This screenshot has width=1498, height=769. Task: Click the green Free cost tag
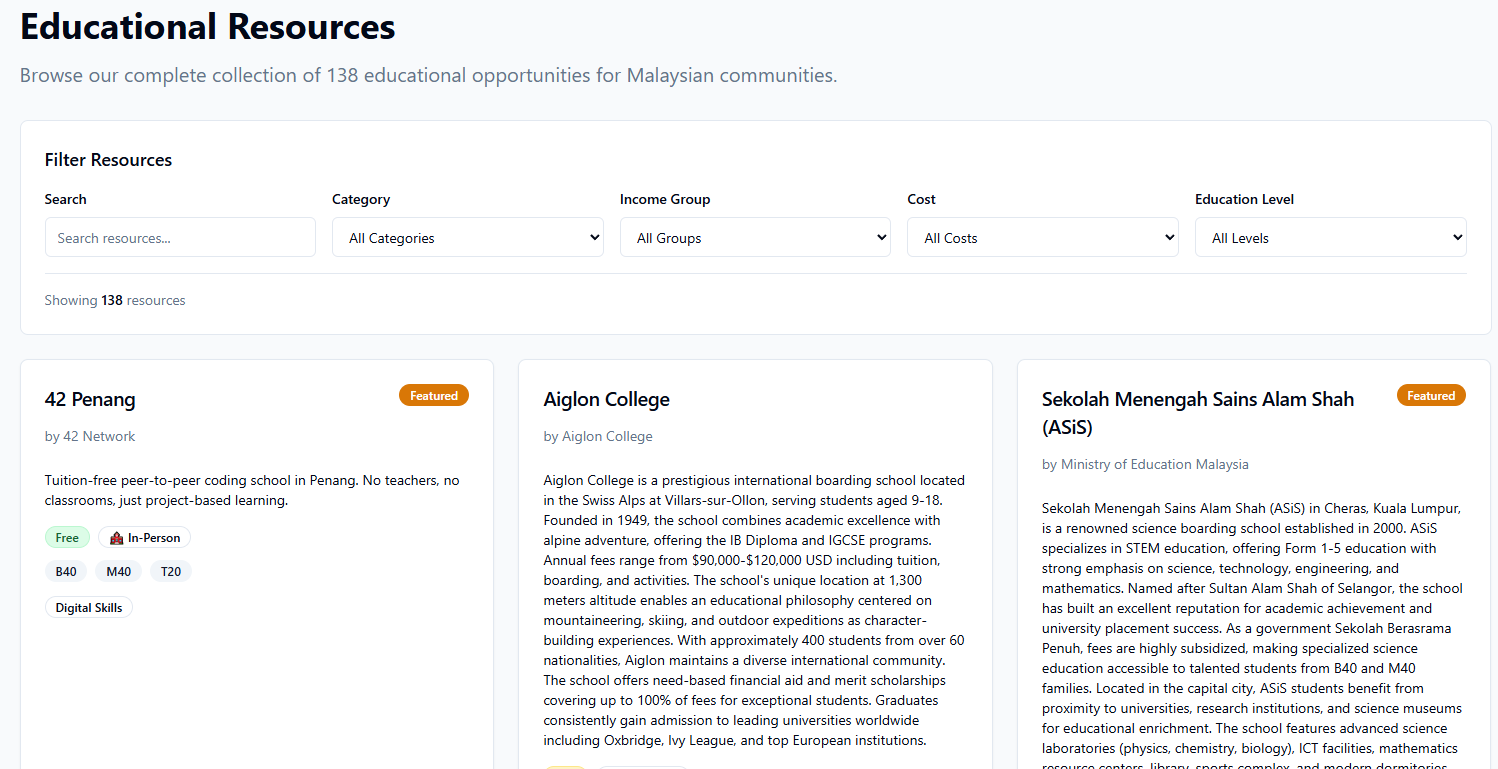click(67, 538)
